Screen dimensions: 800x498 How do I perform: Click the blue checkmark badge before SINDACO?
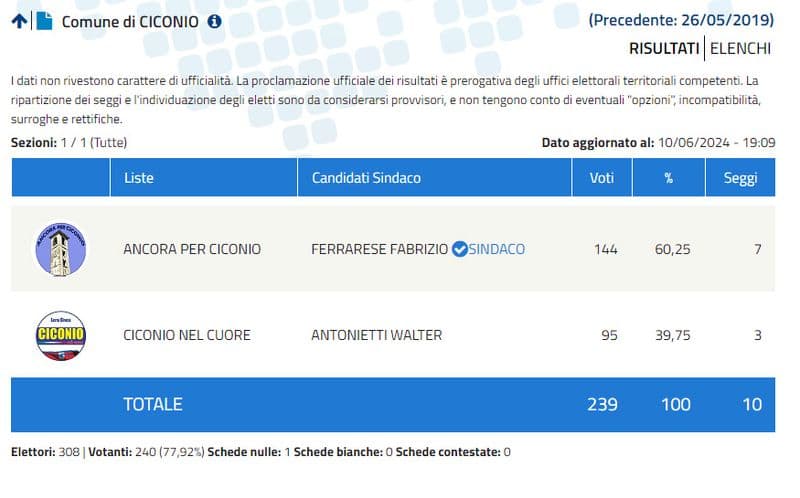459,249
